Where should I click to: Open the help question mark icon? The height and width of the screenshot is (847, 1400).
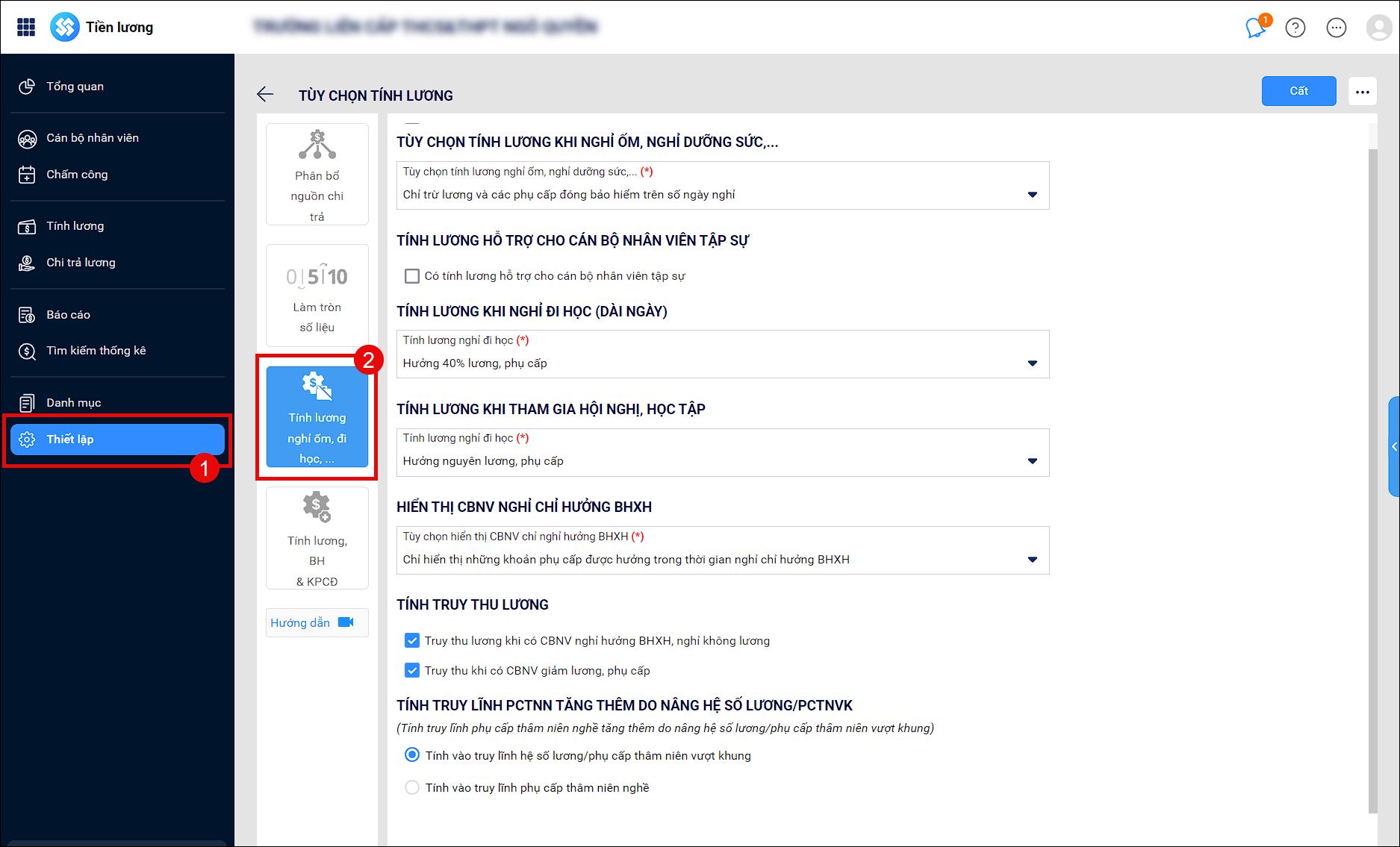pyautogui.click(x=1295, y=28)
